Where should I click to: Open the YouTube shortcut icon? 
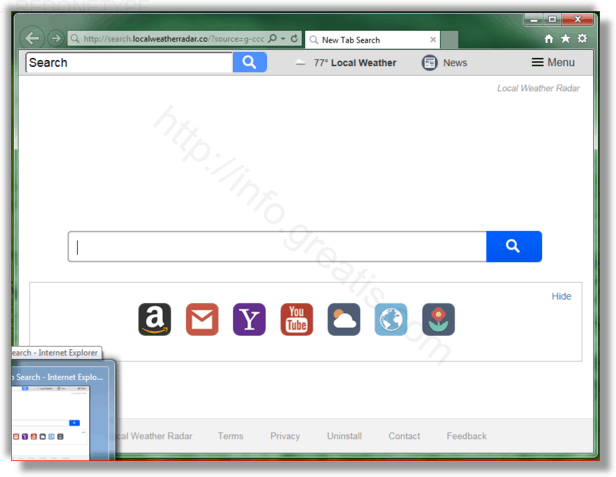tap(297, 319)
